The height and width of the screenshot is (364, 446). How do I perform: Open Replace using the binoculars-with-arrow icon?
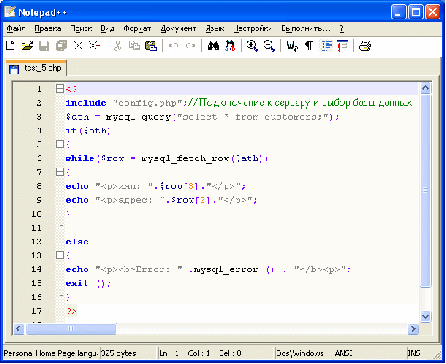[x=230, y=46]
